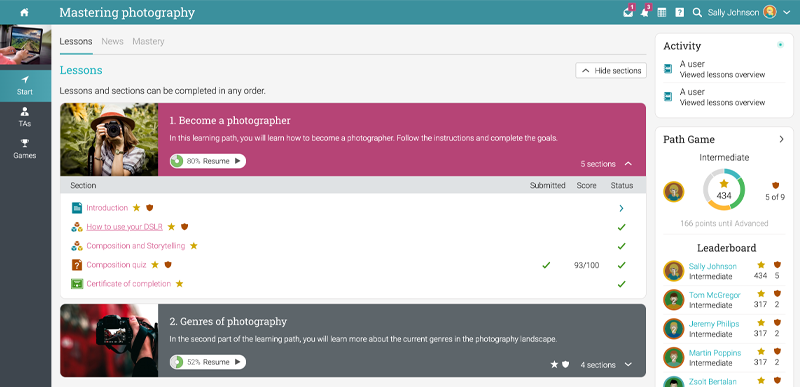This screenshot has height=387, width=800.
Task: Go to the home page icon
Action: click(x=24, y=13)
